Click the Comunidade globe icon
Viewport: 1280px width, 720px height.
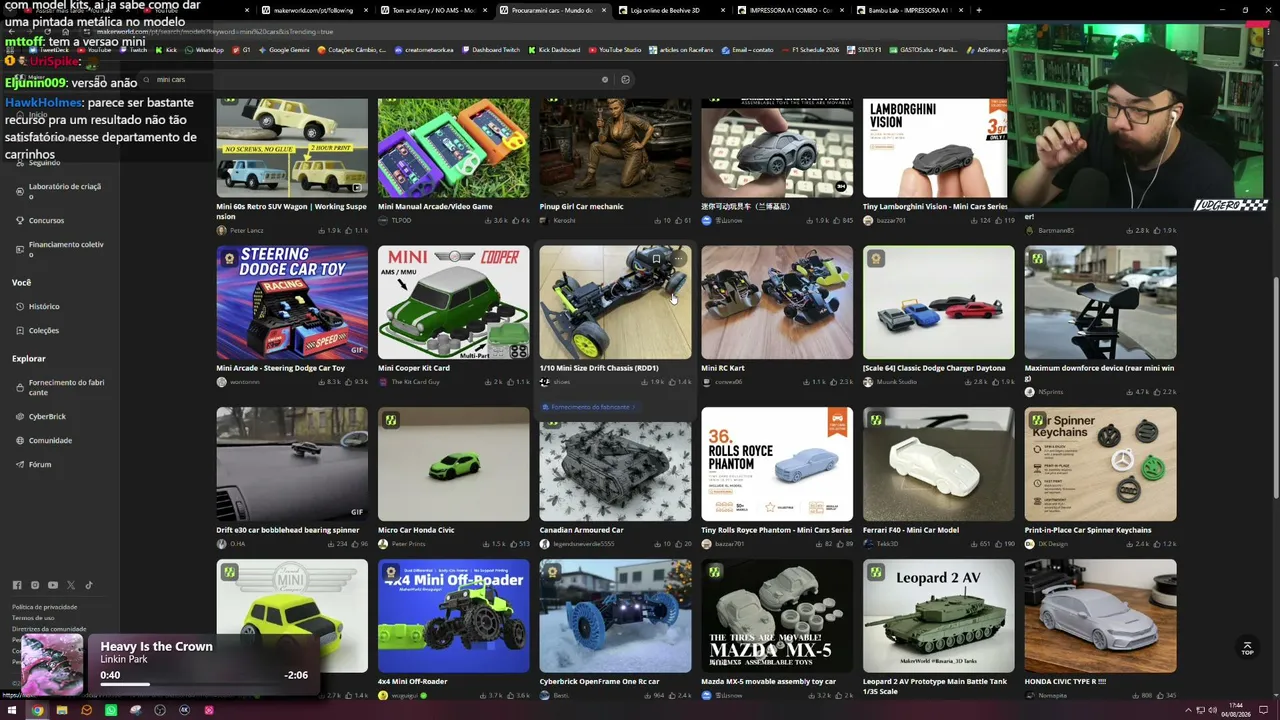point(19,440)
